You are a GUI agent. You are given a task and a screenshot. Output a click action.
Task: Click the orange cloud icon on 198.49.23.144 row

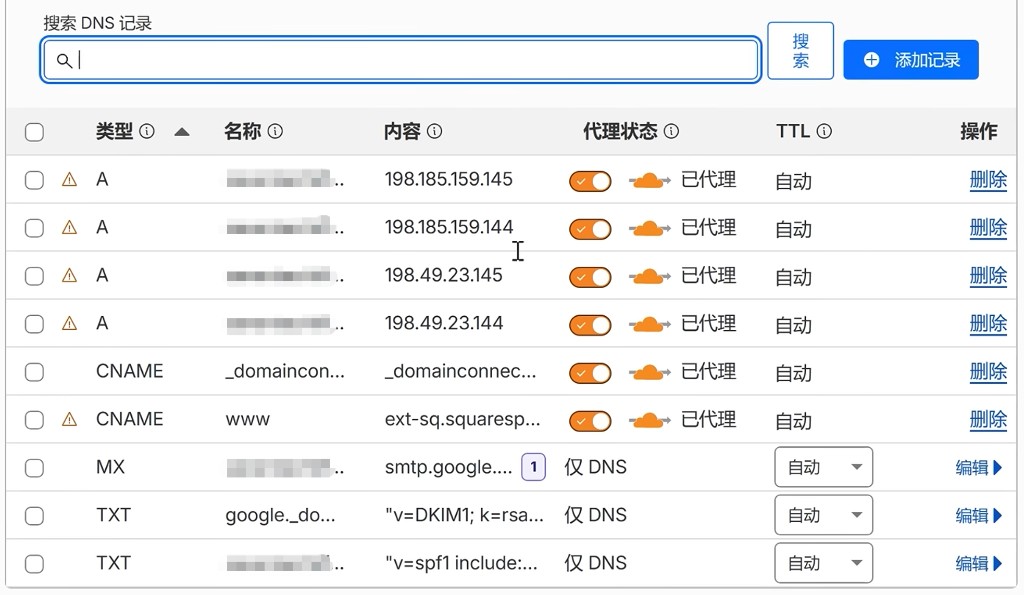(649, 324)
